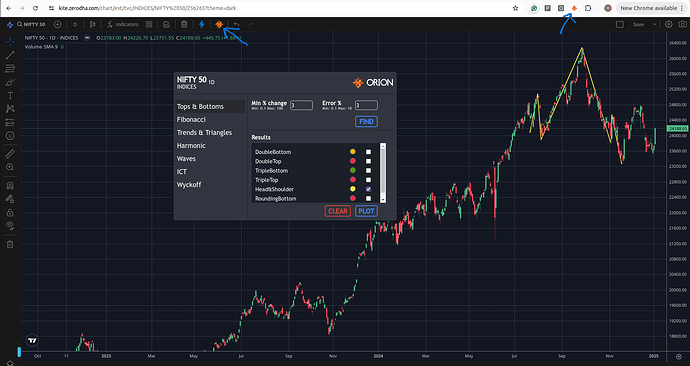Collapse the NIFTY 50 legend minus button

pos(87,38)
